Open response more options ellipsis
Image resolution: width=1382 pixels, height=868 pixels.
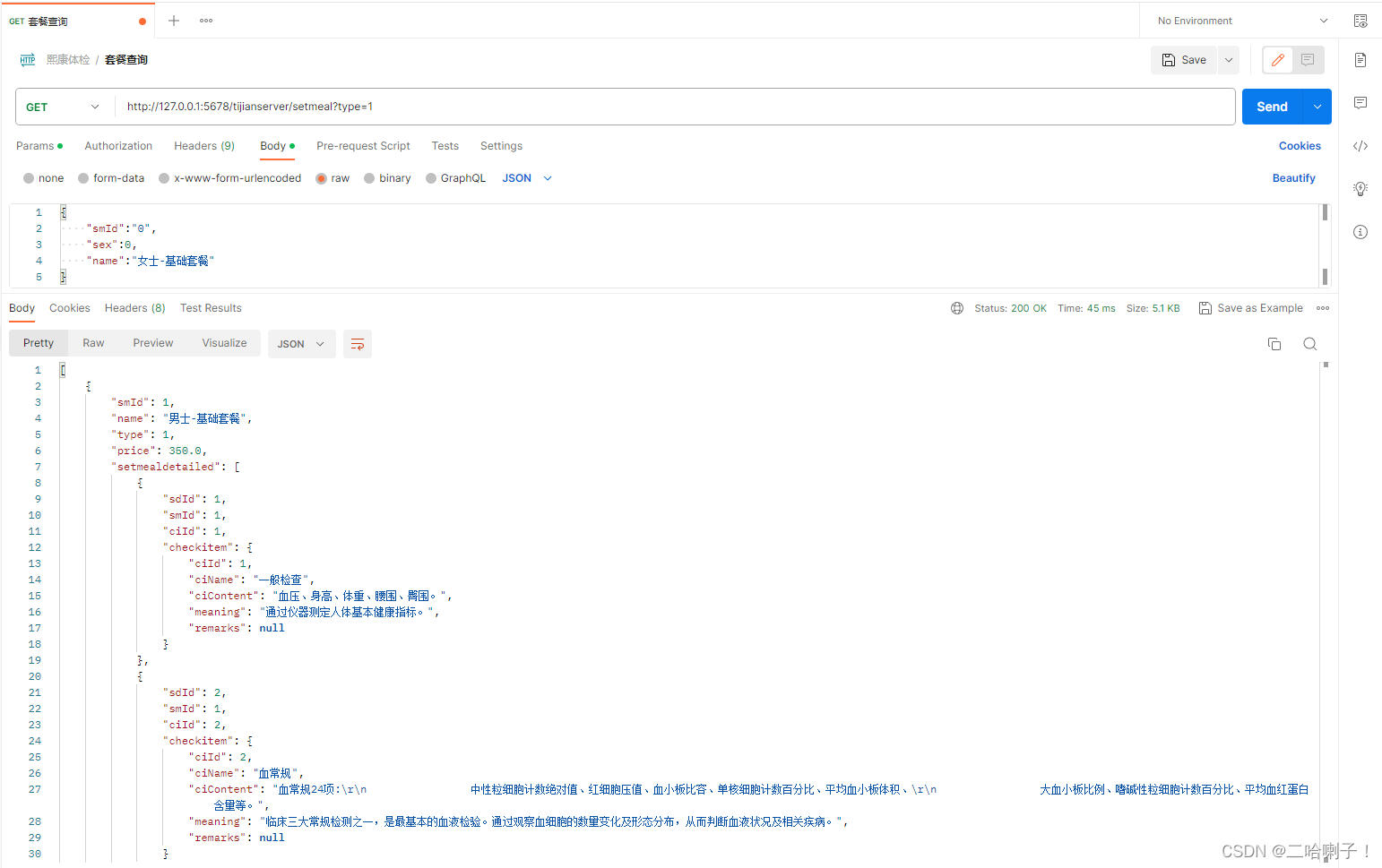pos(1323,308)
